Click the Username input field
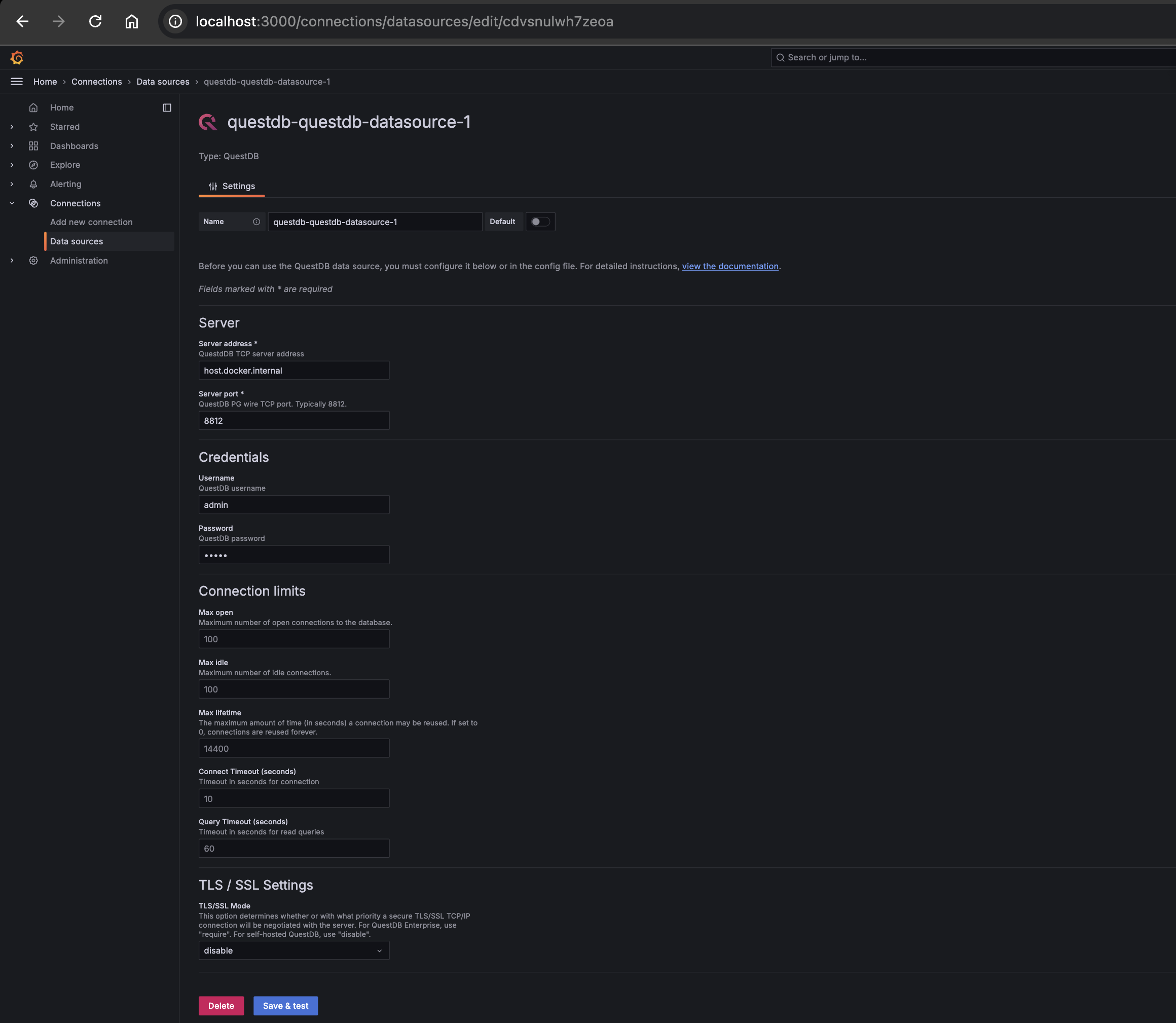This screenshot has width=1176, height=1023. pos(294,504)
